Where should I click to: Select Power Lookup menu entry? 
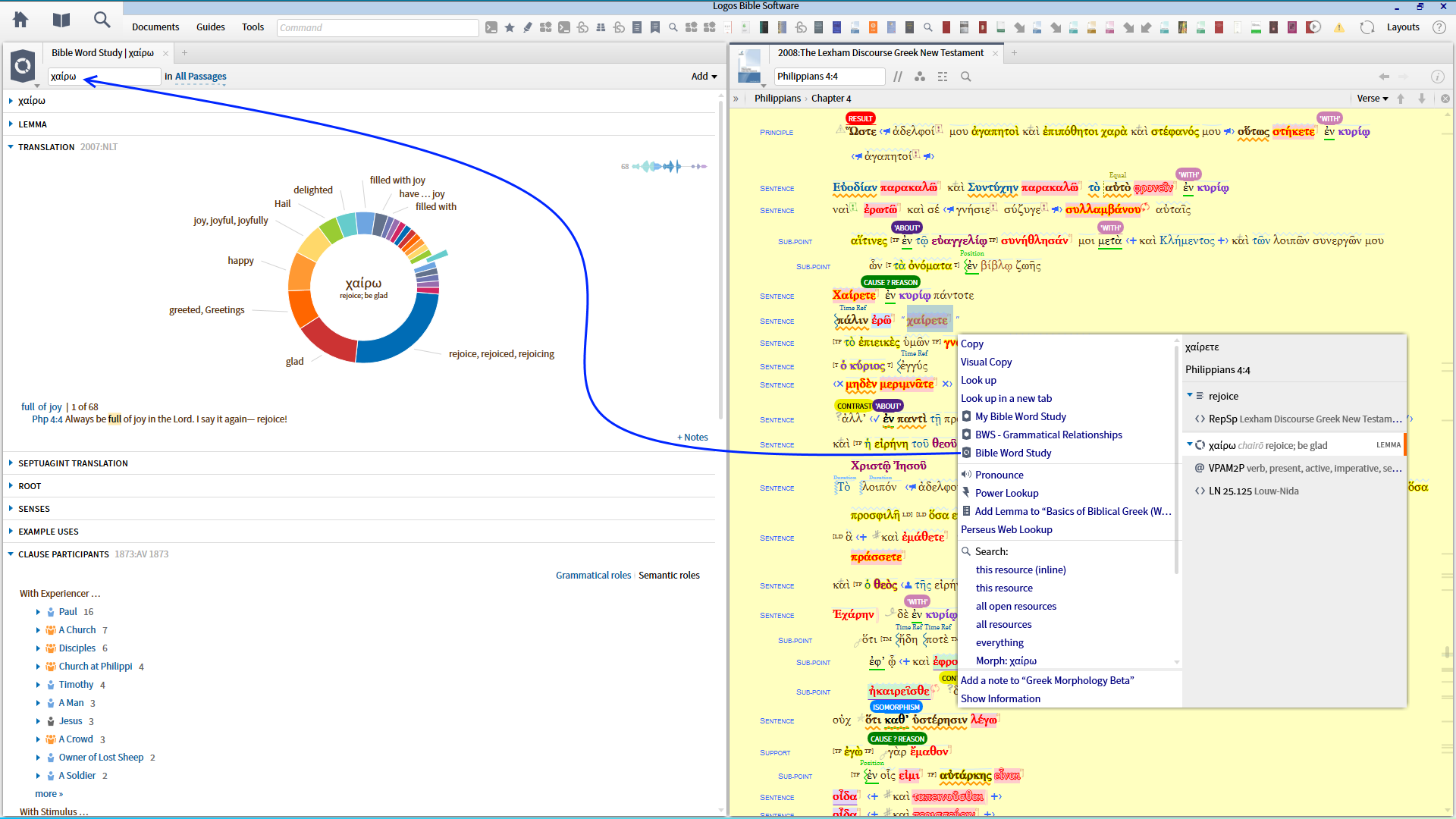1006,493
